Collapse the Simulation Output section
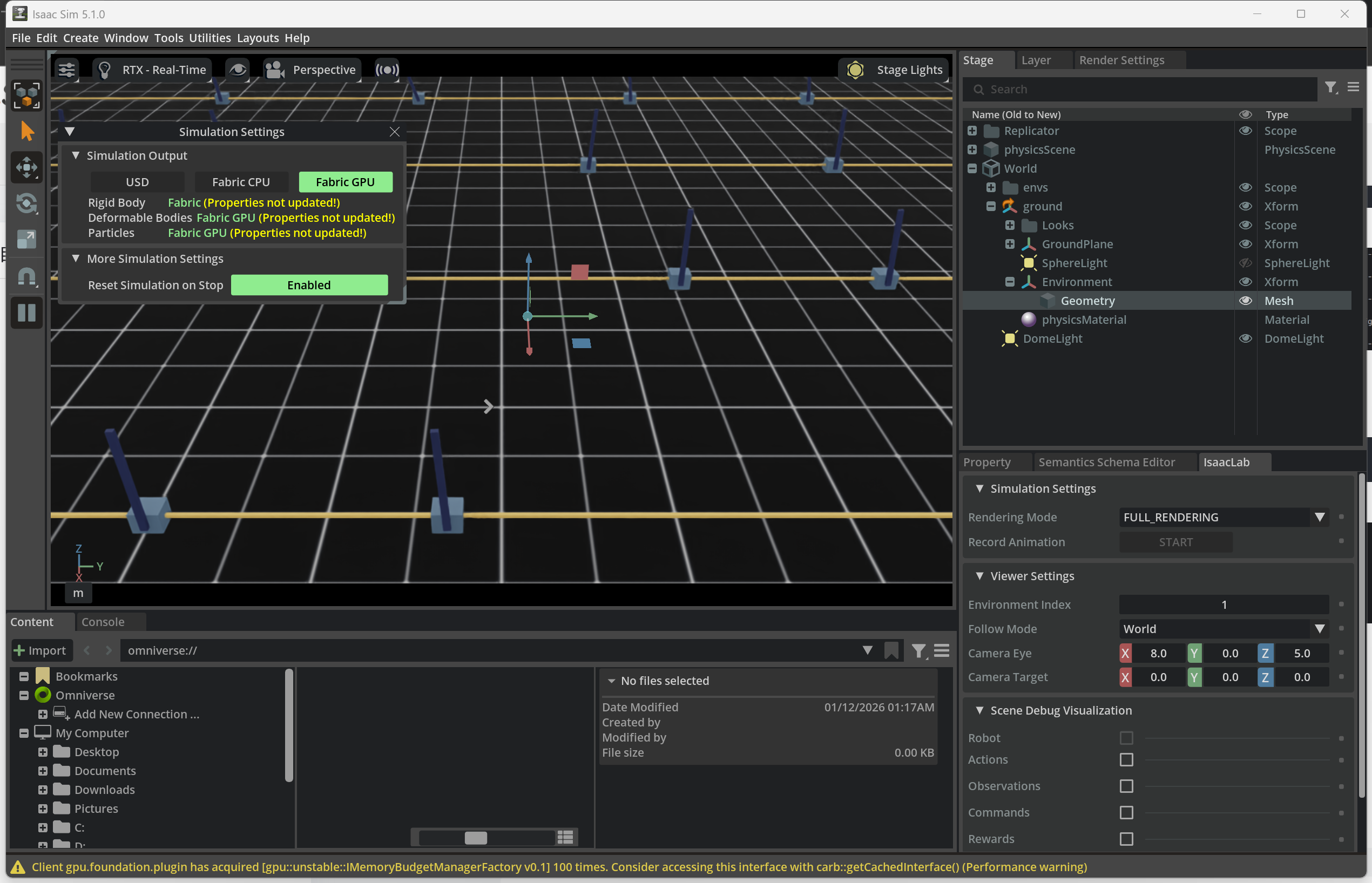1372x883 pixels. [x=76, y=155]
